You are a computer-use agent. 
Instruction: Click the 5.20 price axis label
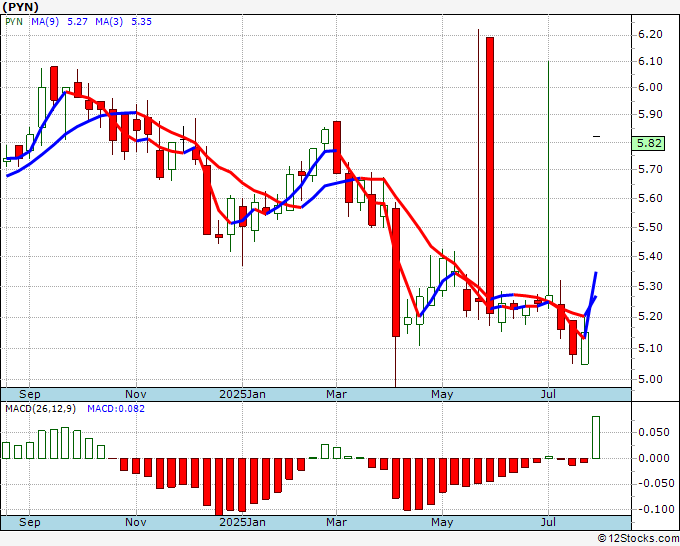[x=651, y=317]
